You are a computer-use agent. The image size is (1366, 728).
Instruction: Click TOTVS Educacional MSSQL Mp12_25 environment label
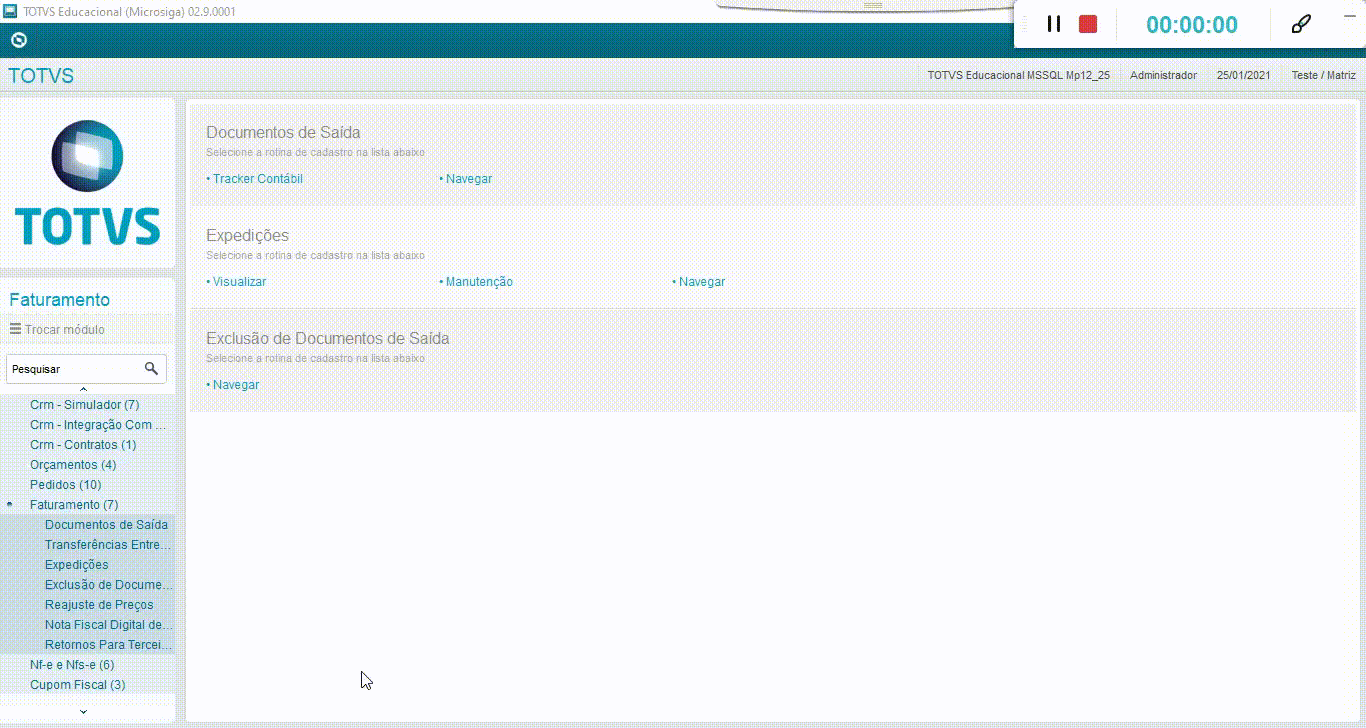[x=1018, y=75]
